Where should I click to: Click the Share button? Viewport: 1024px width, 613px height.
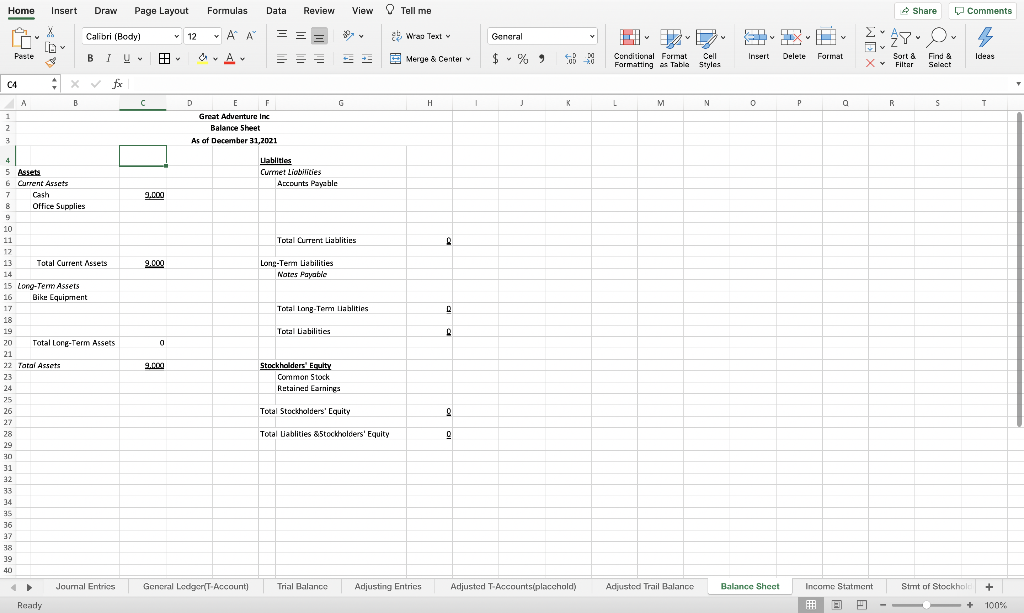[x=918, y=10]
